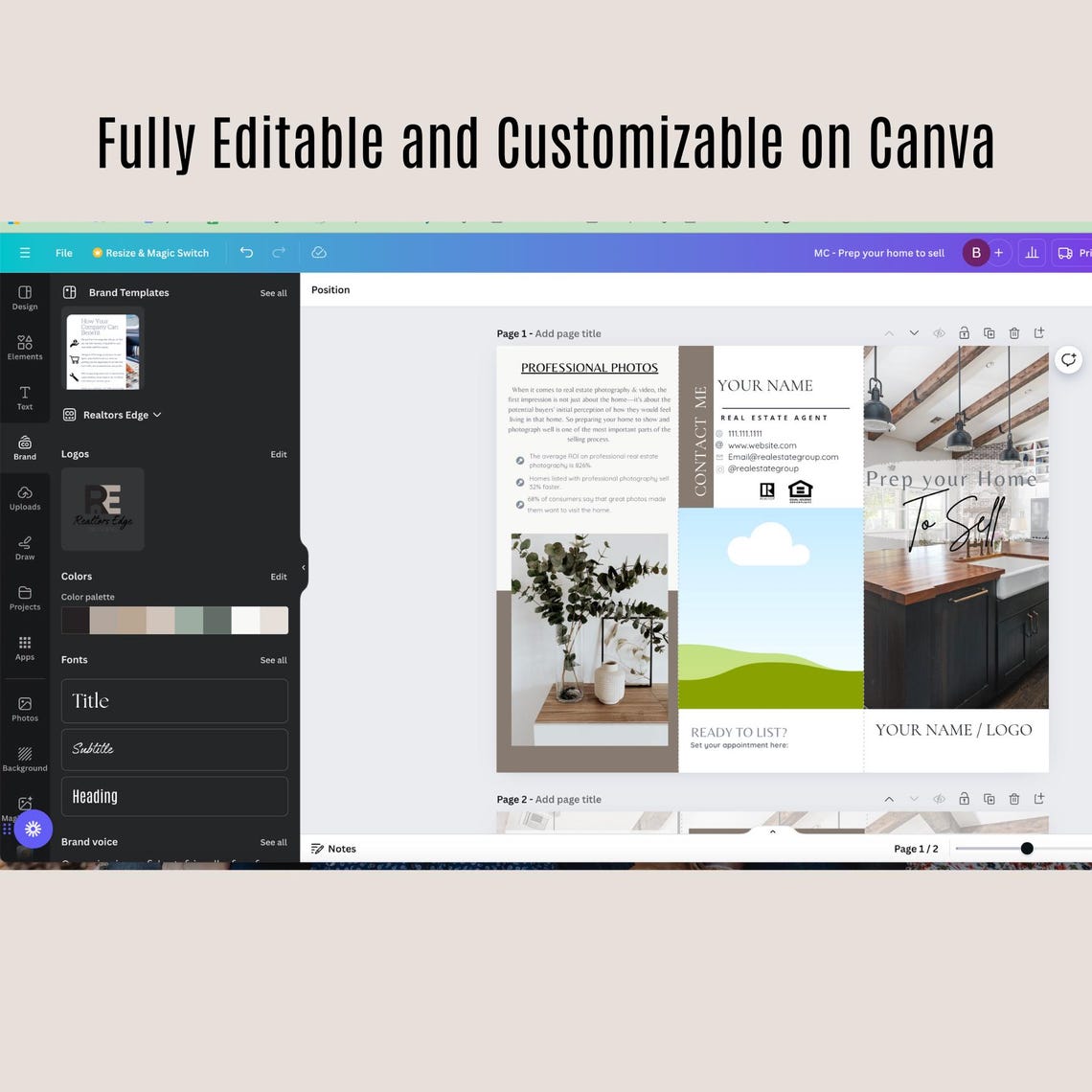This screenshot has width=1092, height=1092.
Task: Select the Draw tool in sidebar
Action: click(24, 547)
